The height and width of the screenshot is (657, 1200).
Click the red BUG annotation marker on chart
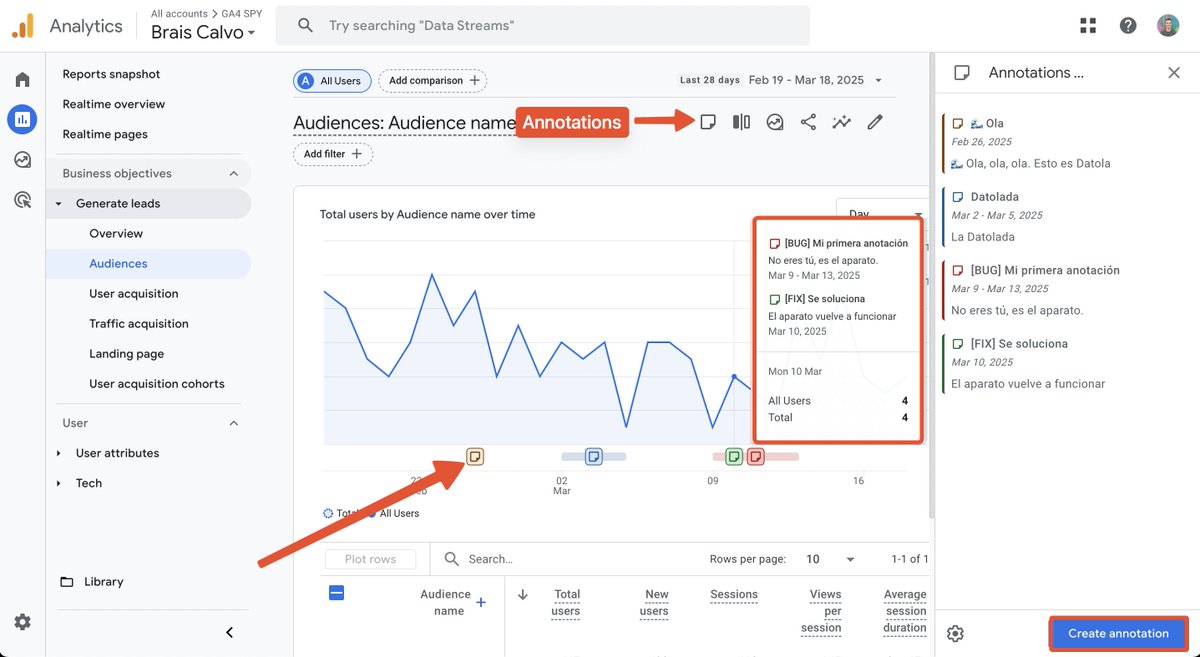(756, 457)
